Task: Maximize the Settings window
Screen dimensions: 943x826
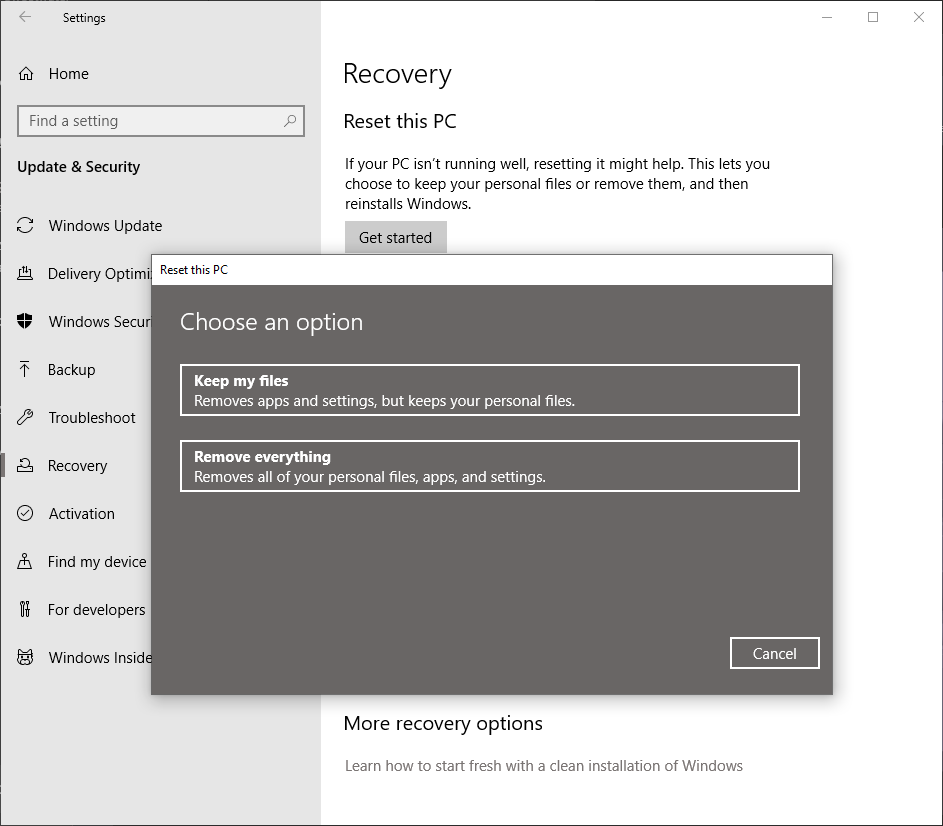Action: 873,17
